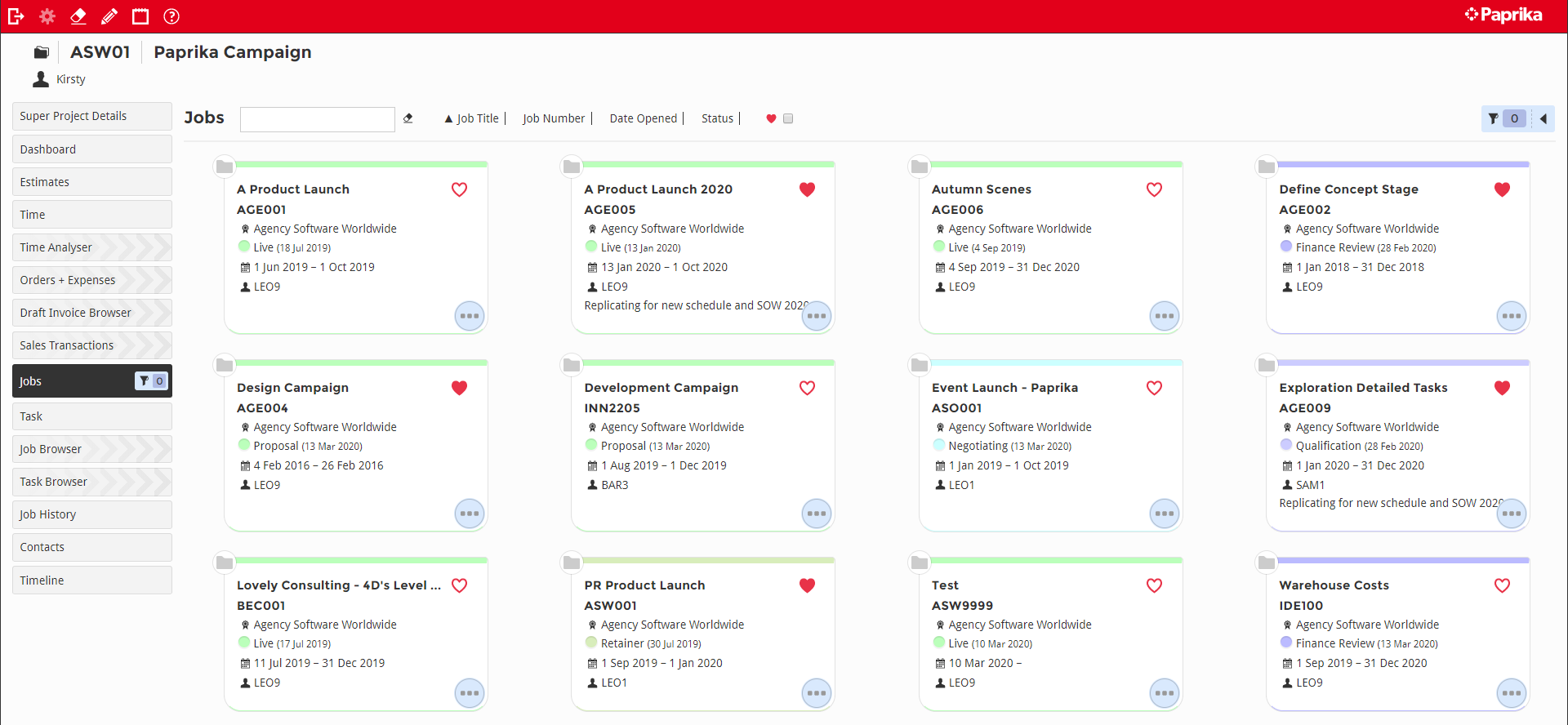1568x725 pixels.
Task: Toggle heart on Warehouse Costs job
Action: pyautogui.click(x=1502, y=585)
